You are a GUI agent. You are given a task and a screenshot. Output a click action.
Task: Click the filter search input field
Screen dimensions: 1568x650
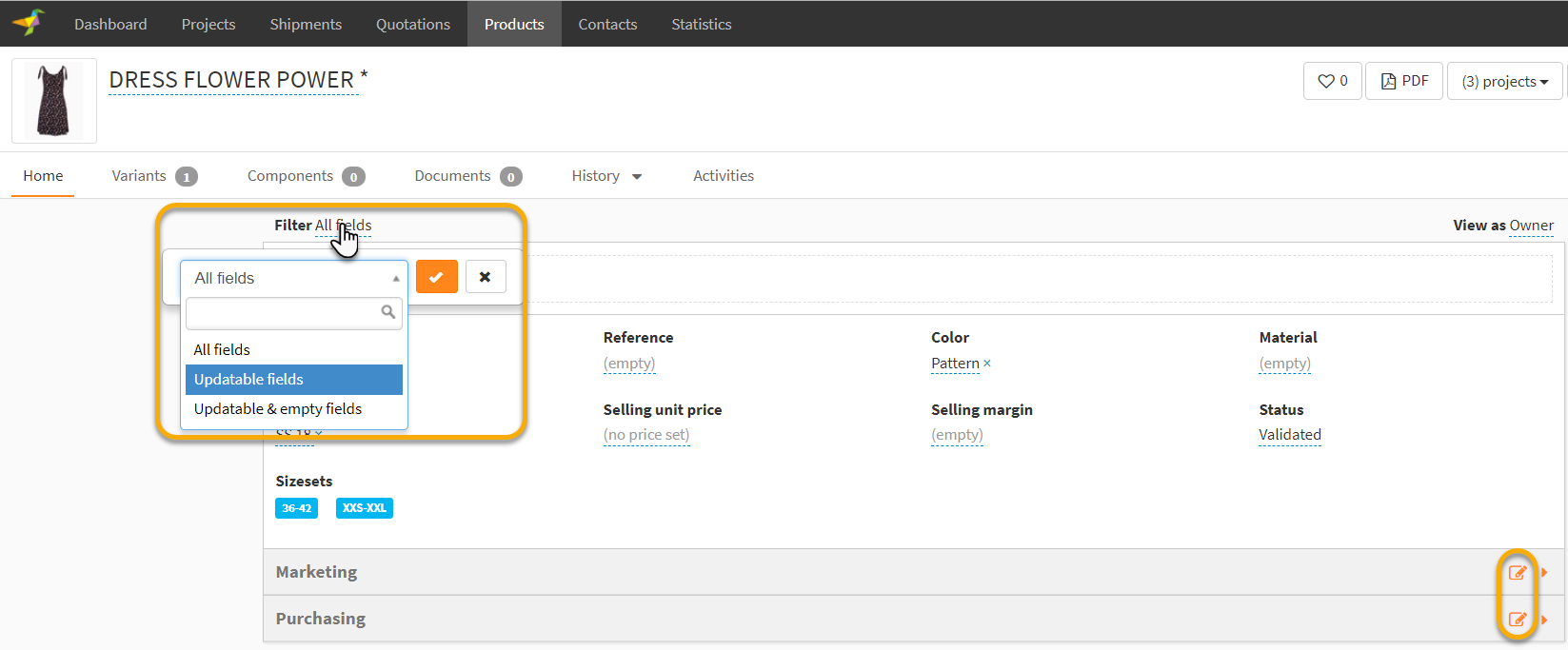[284, 312]
